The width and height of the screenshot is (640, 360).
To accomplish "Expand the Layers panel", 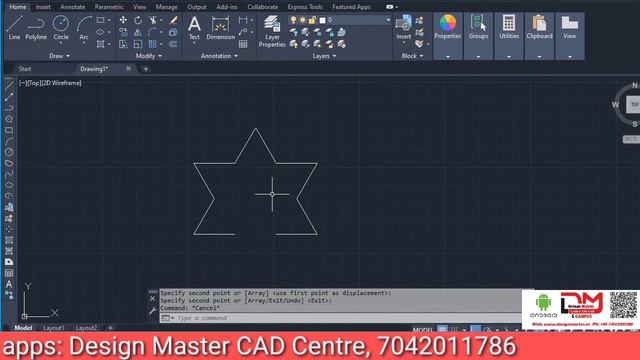I will pos(324,56).
